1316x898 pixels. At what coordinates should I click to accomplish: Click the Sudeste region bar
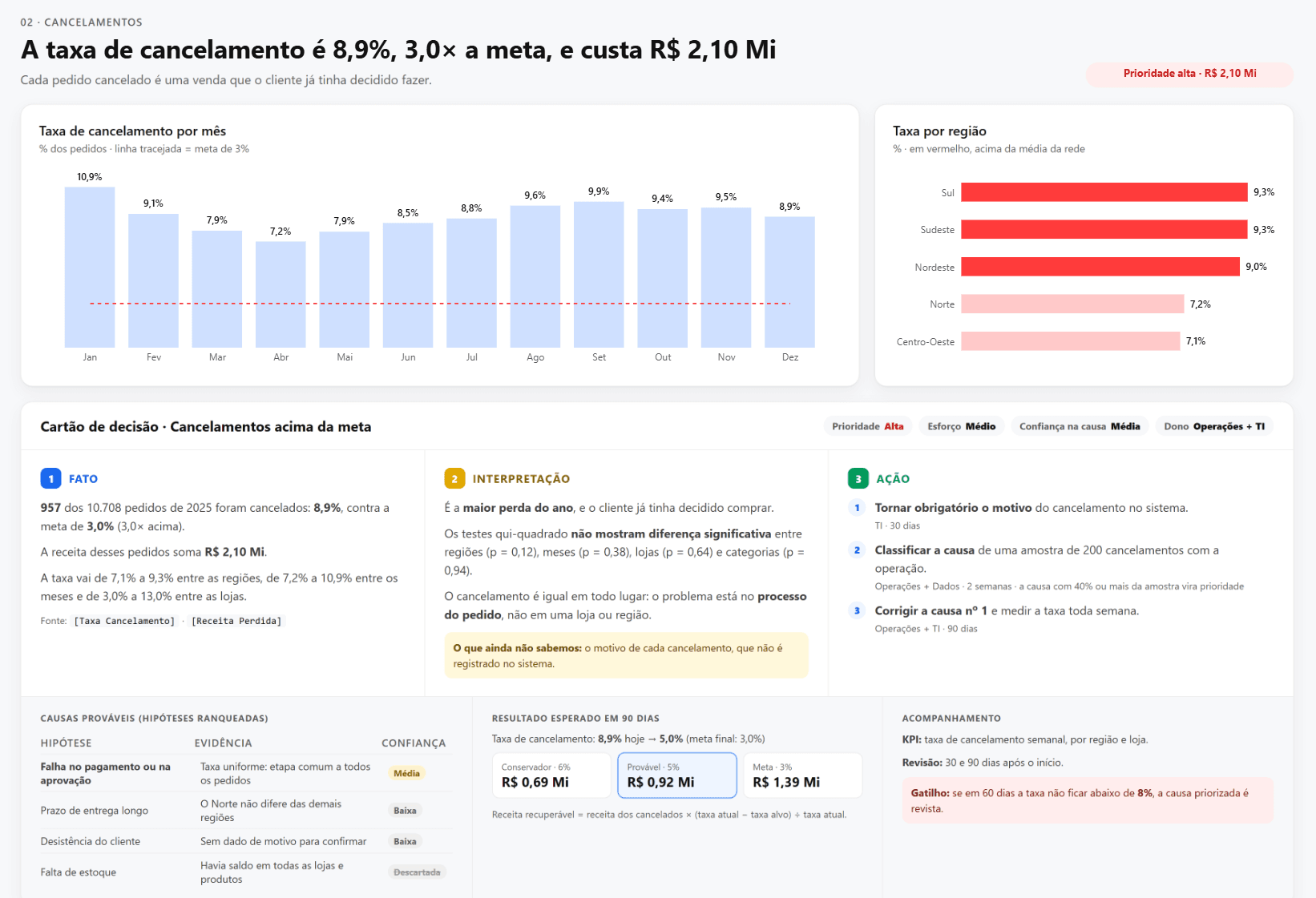(x=1104, y=229)
